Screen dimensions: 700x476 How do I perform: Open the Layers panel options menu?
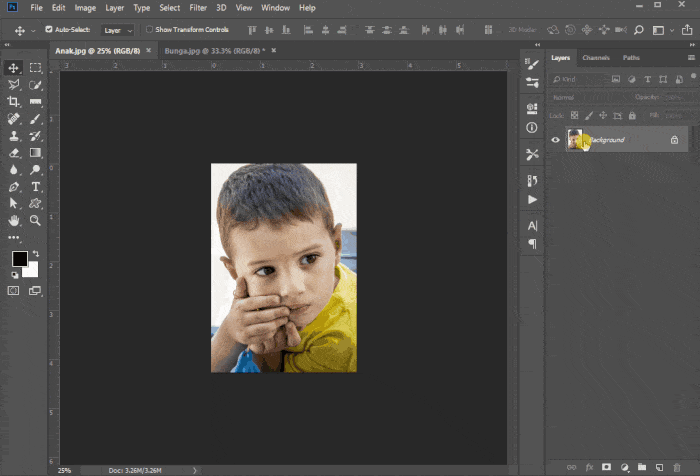[691, 58]
